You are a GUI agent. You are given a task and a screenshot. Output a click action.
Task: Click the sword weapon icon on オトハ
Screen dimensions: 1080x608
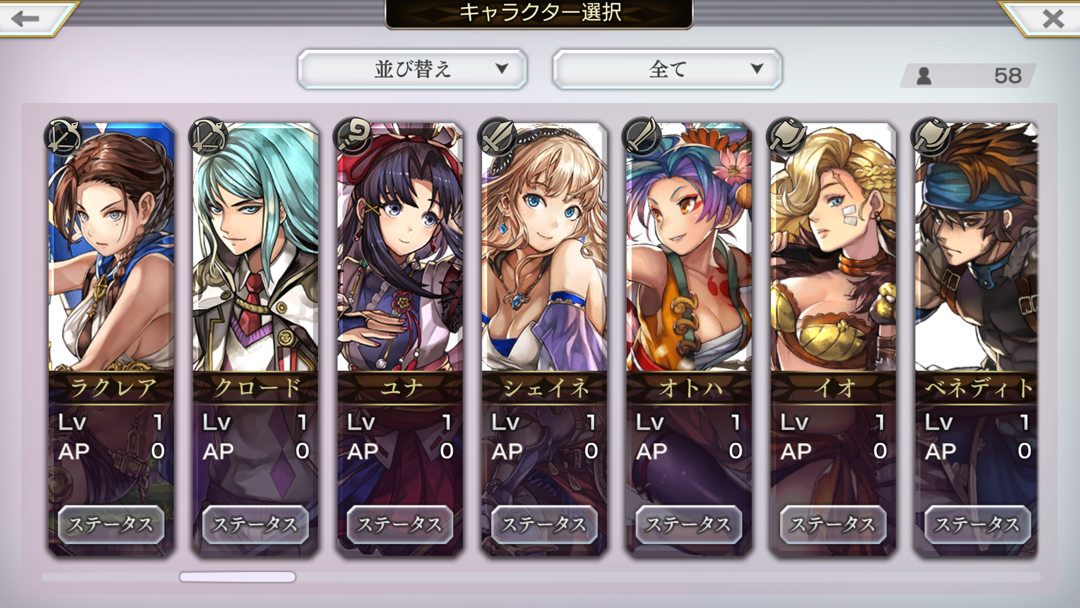click(x=641, y=136)
